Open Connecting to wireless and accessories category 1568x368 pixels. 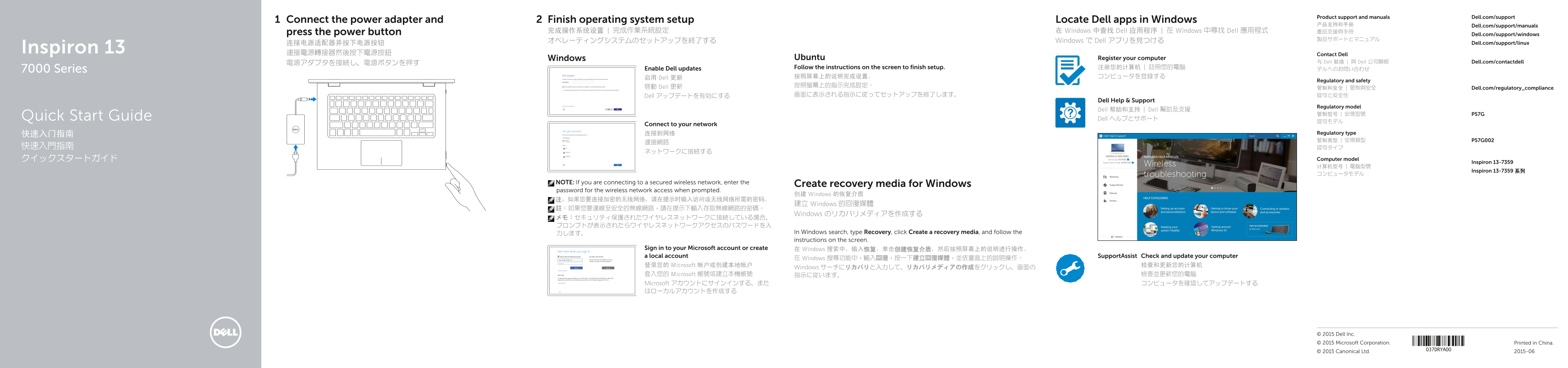point(1266,211)
